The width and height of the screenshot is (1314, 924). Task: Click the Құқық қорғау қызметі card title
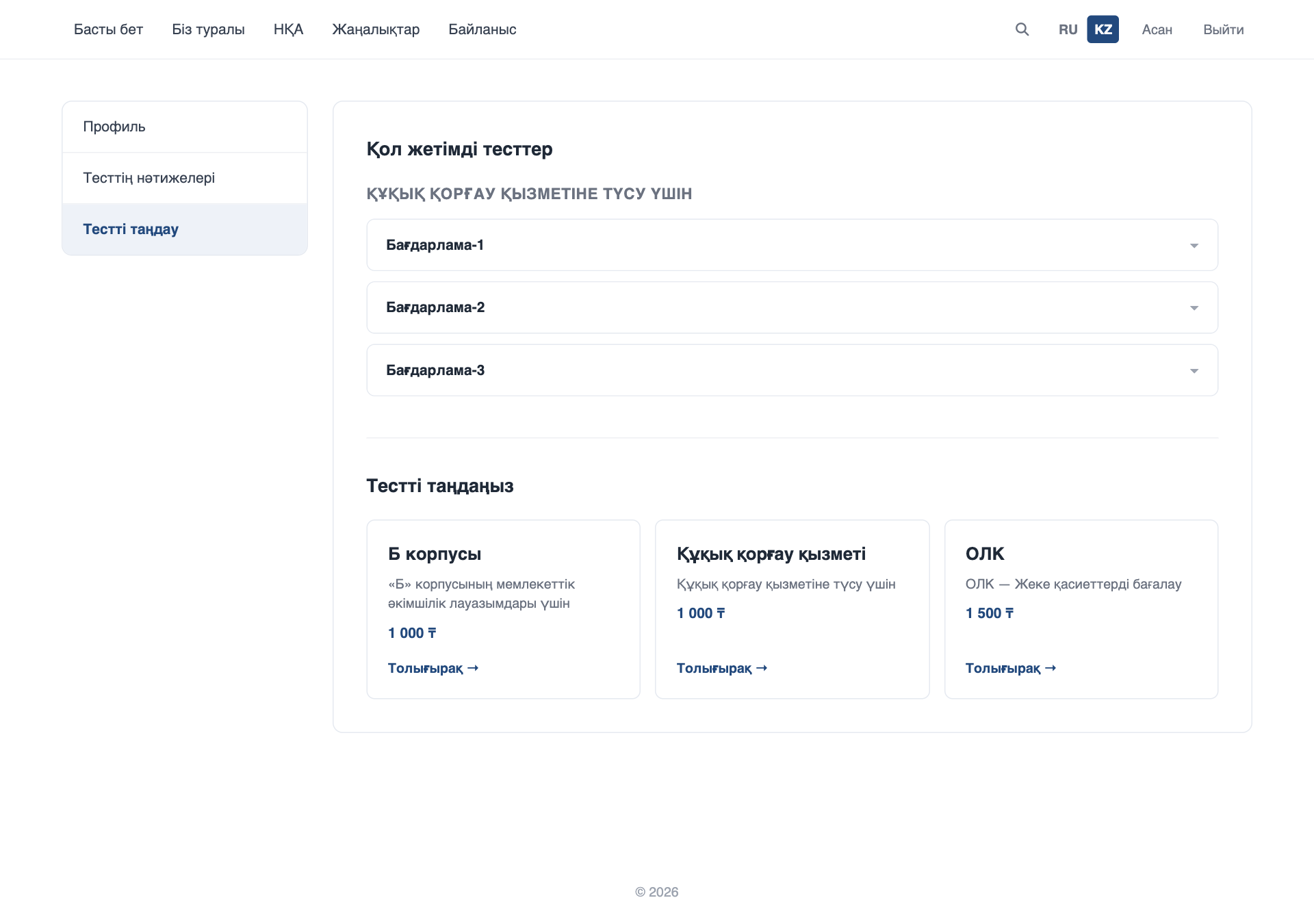(x=771, y=554)
